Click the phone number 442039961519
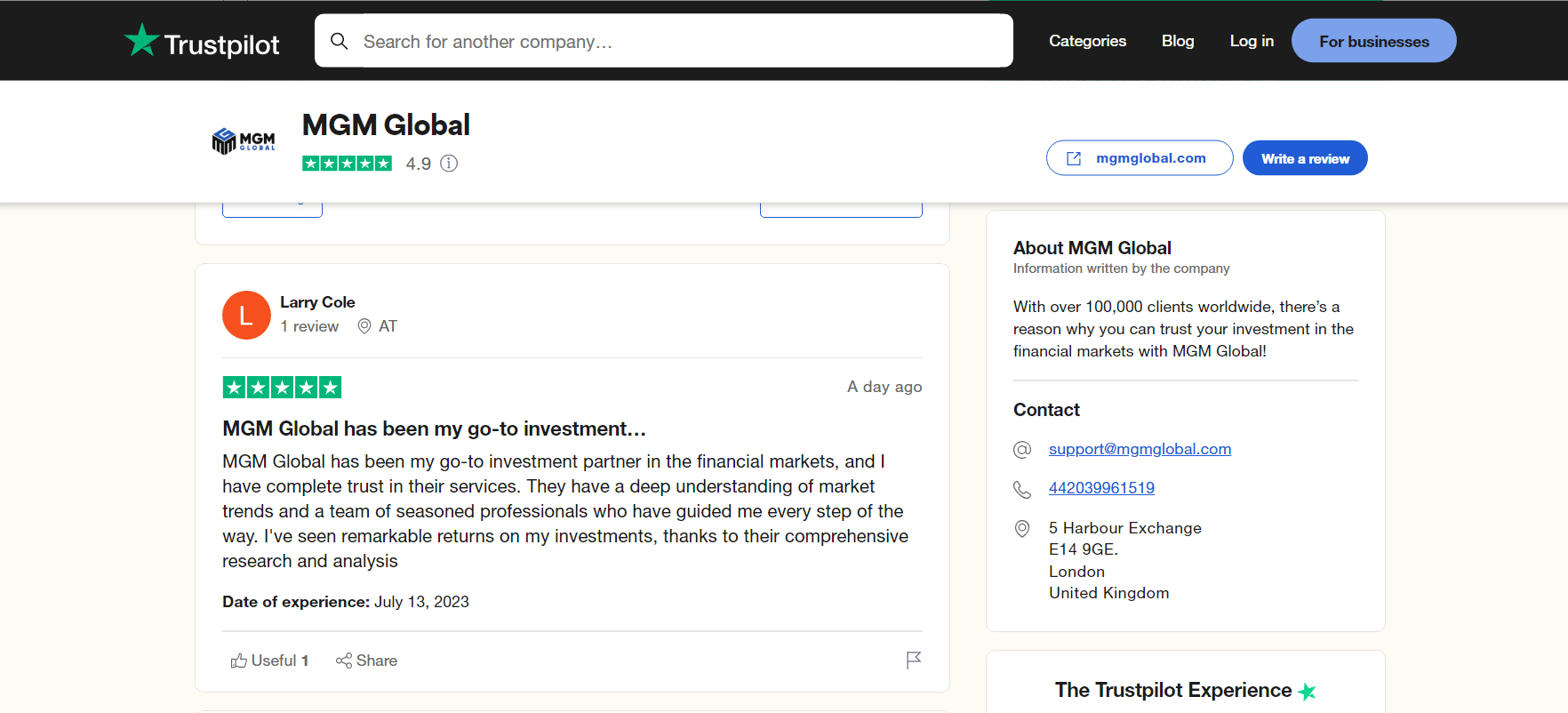 [1101, 488]
